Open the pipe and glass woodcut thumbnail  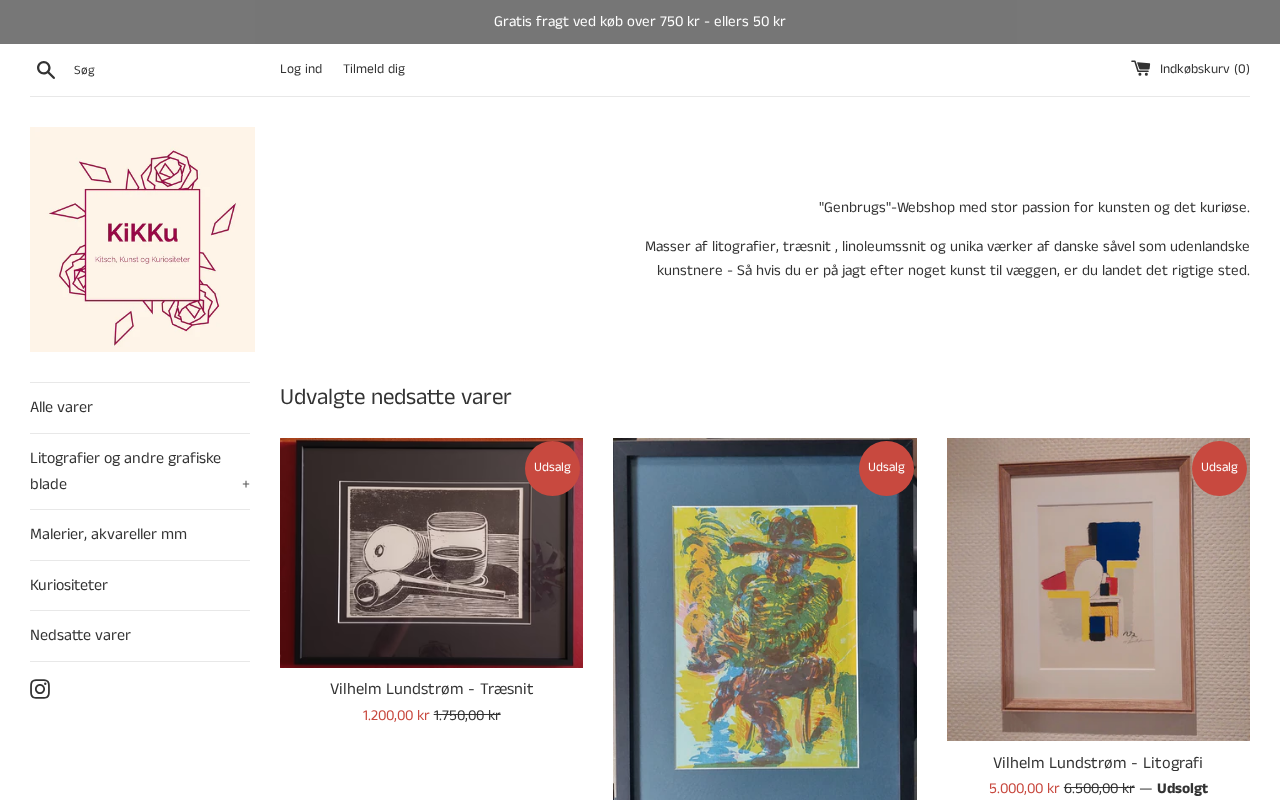(431, 553)
